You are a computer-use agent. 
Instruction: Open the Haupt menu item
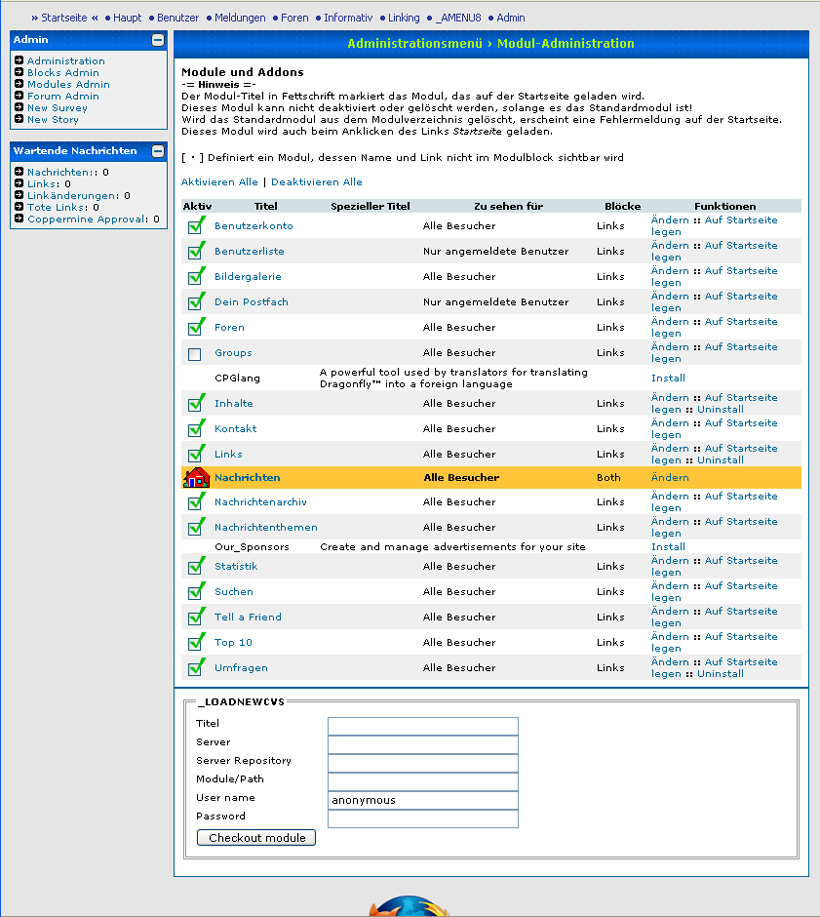[x=128, y=18]
